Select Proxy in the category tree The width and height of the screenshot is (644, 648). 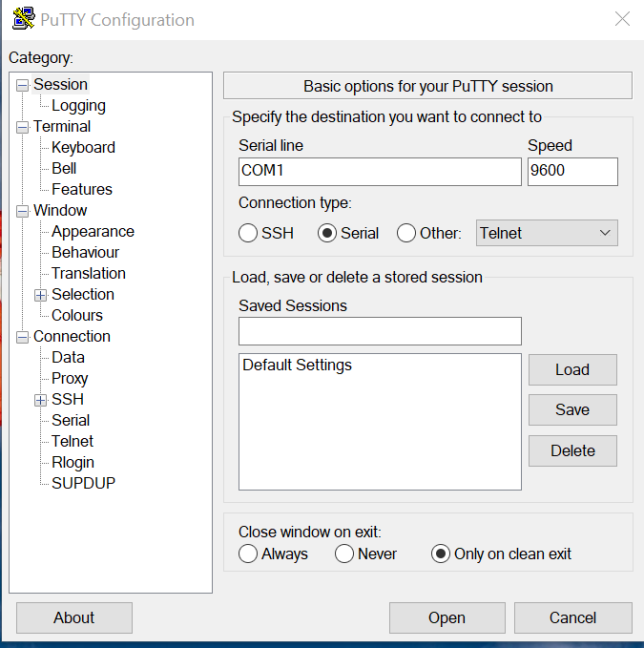pos(70,379)
